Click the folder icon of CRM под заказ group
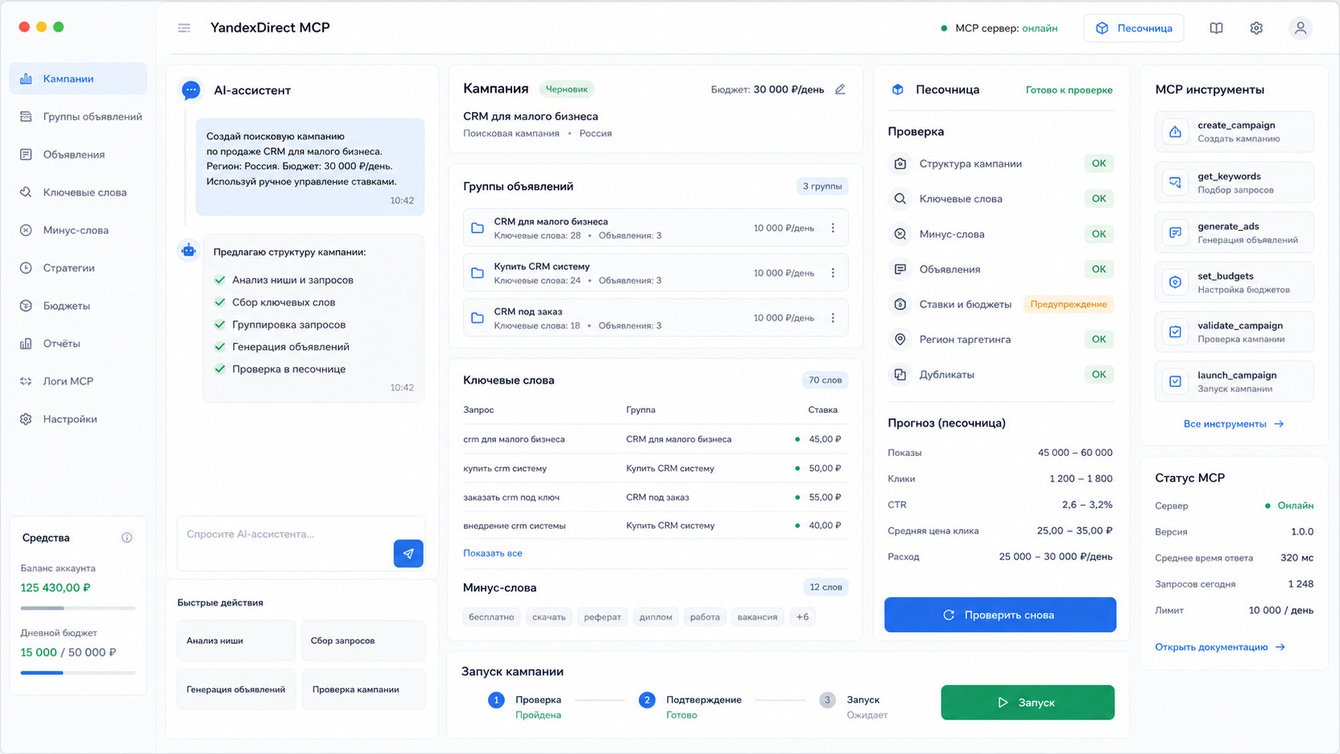 [478, 318]
